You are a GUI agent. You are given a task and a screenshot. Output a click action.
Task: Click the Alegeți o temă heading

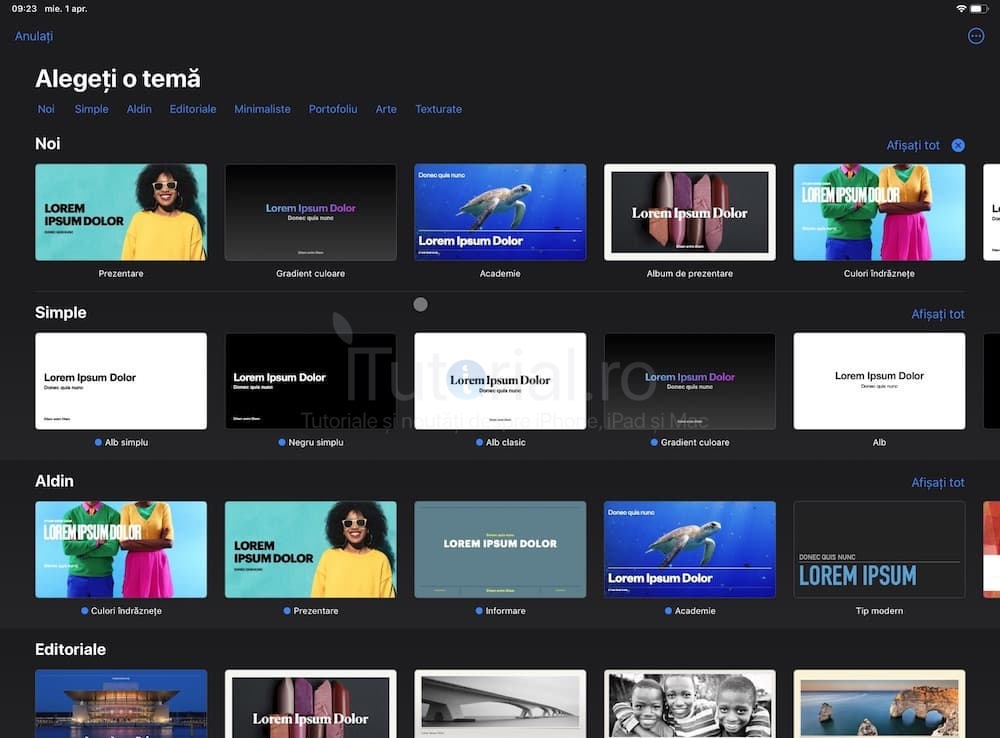point(118,79)
